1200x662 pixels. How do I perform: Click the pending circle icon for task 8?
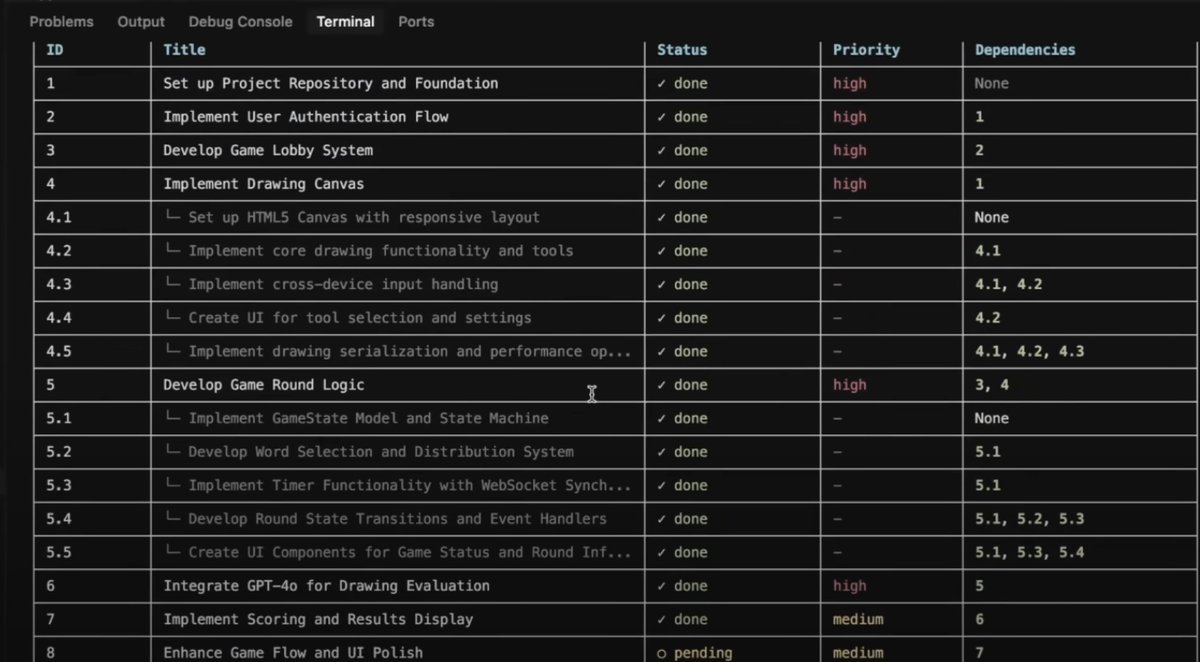pos(662,653)
